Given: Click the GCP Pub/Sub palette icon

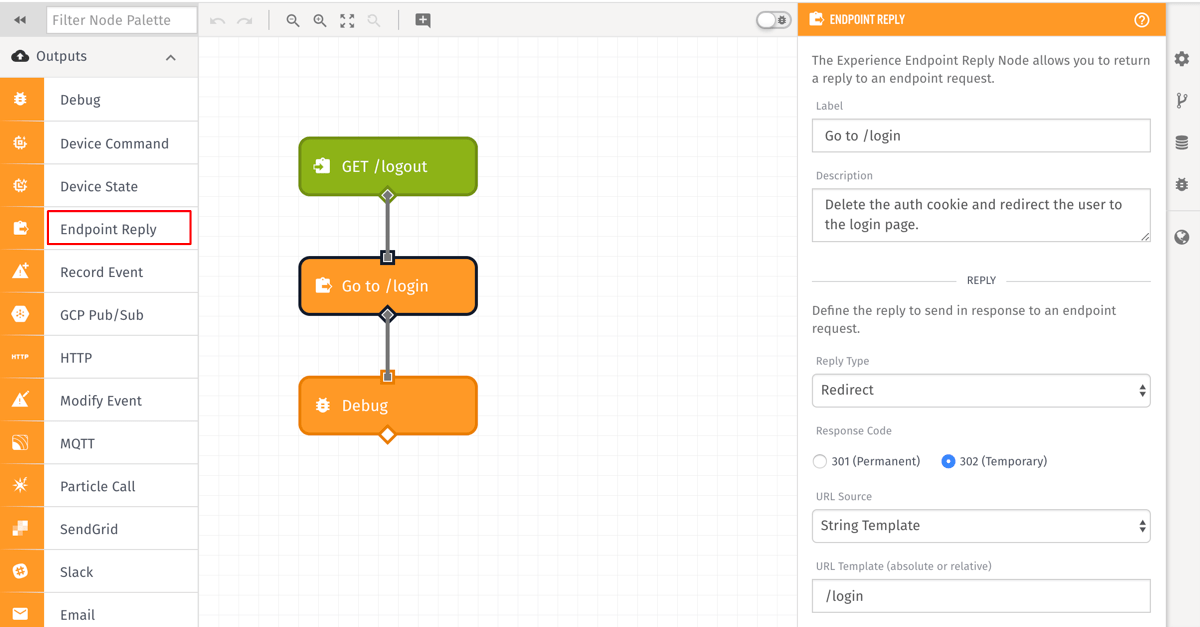Looking at the screenshot, I should pyautogui.click(x=21, y=315).
